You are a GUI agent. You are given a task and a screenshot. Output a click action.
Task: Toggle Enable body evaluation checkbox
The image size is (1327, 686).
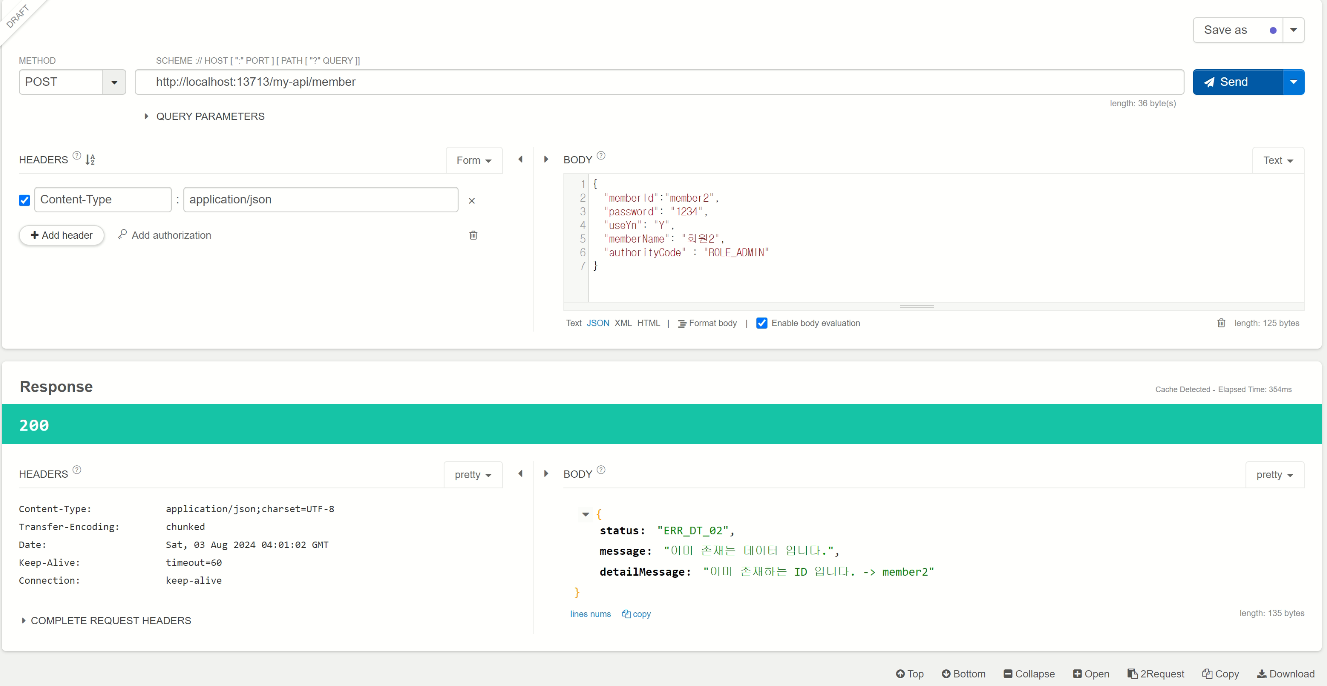[762, 323]
